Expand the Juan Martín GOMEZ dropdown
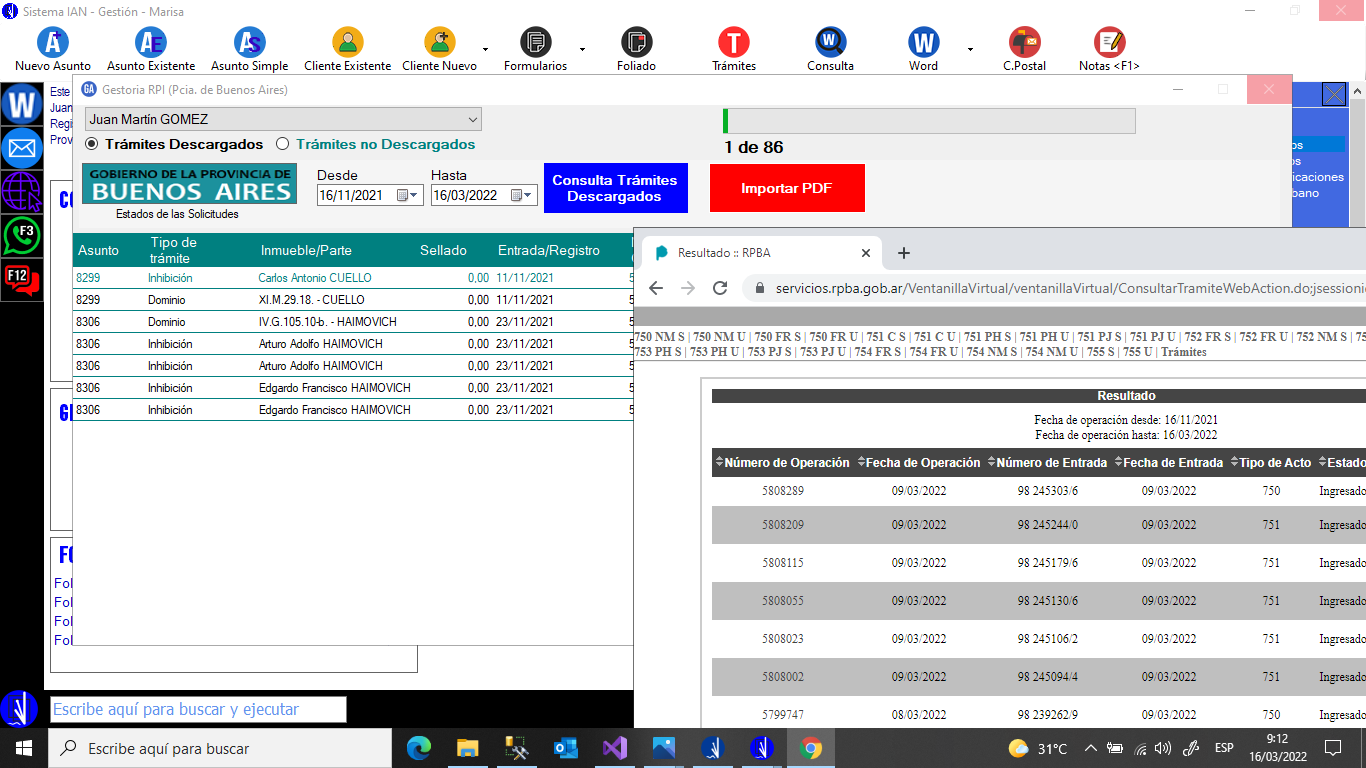The height and width of the screenshot is (768, 1366). coord(473,119)
